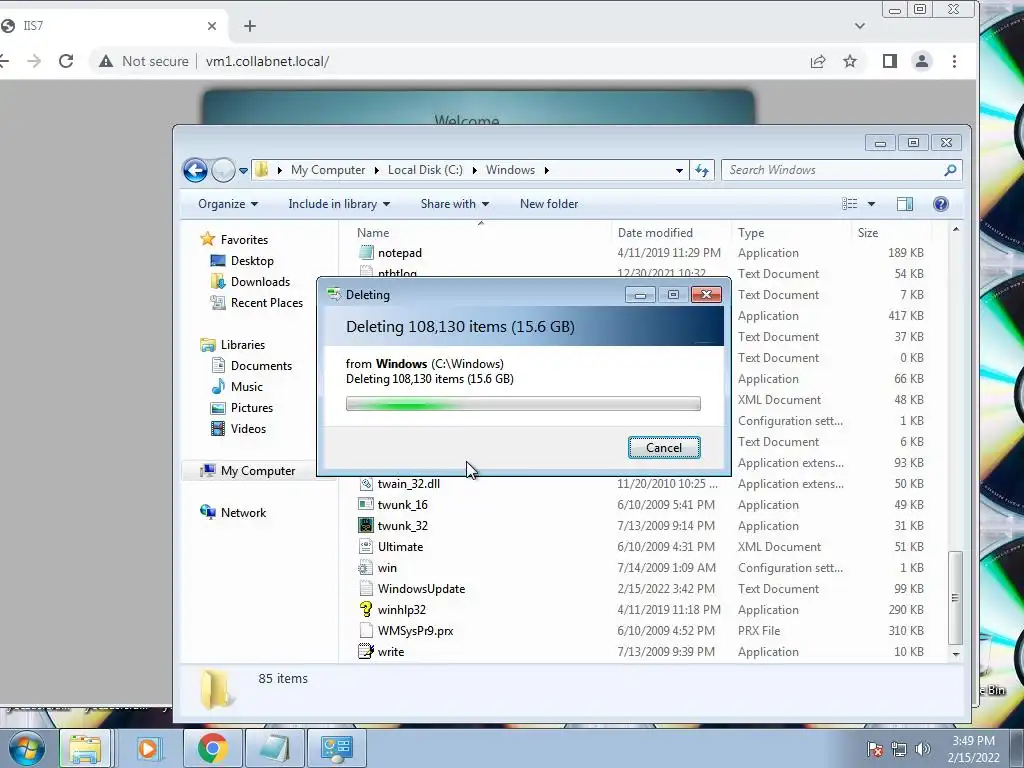Toggle the preview pane icon
The width and height of the screenshot is (1024, 768).
(904, 204)
